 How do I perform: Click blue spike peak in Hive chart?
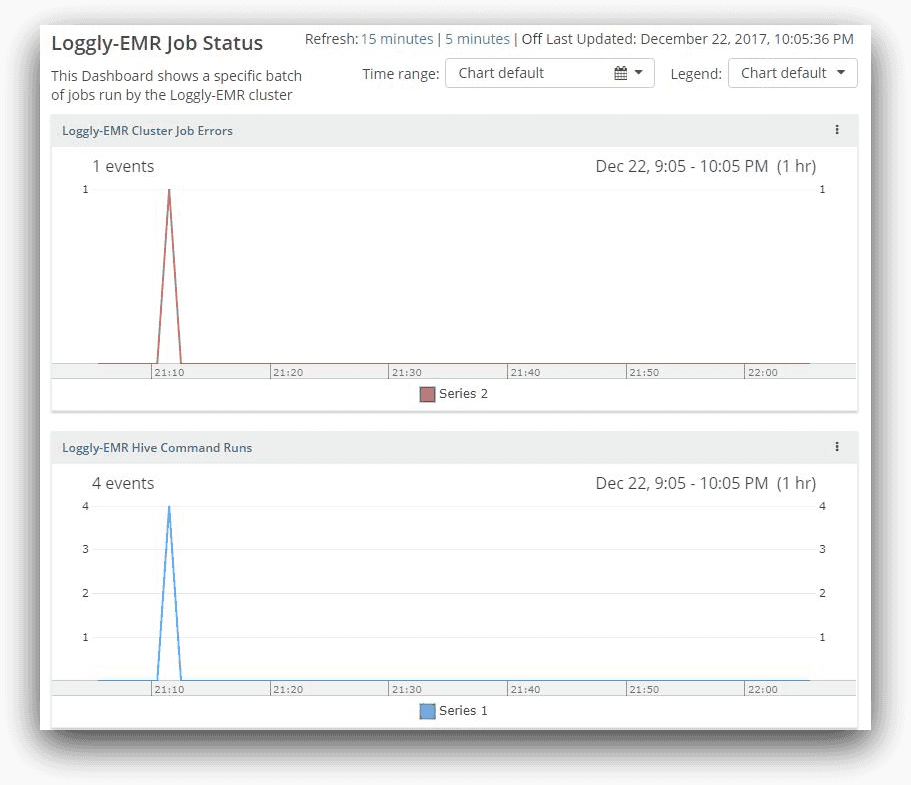[x=169, y=507]
